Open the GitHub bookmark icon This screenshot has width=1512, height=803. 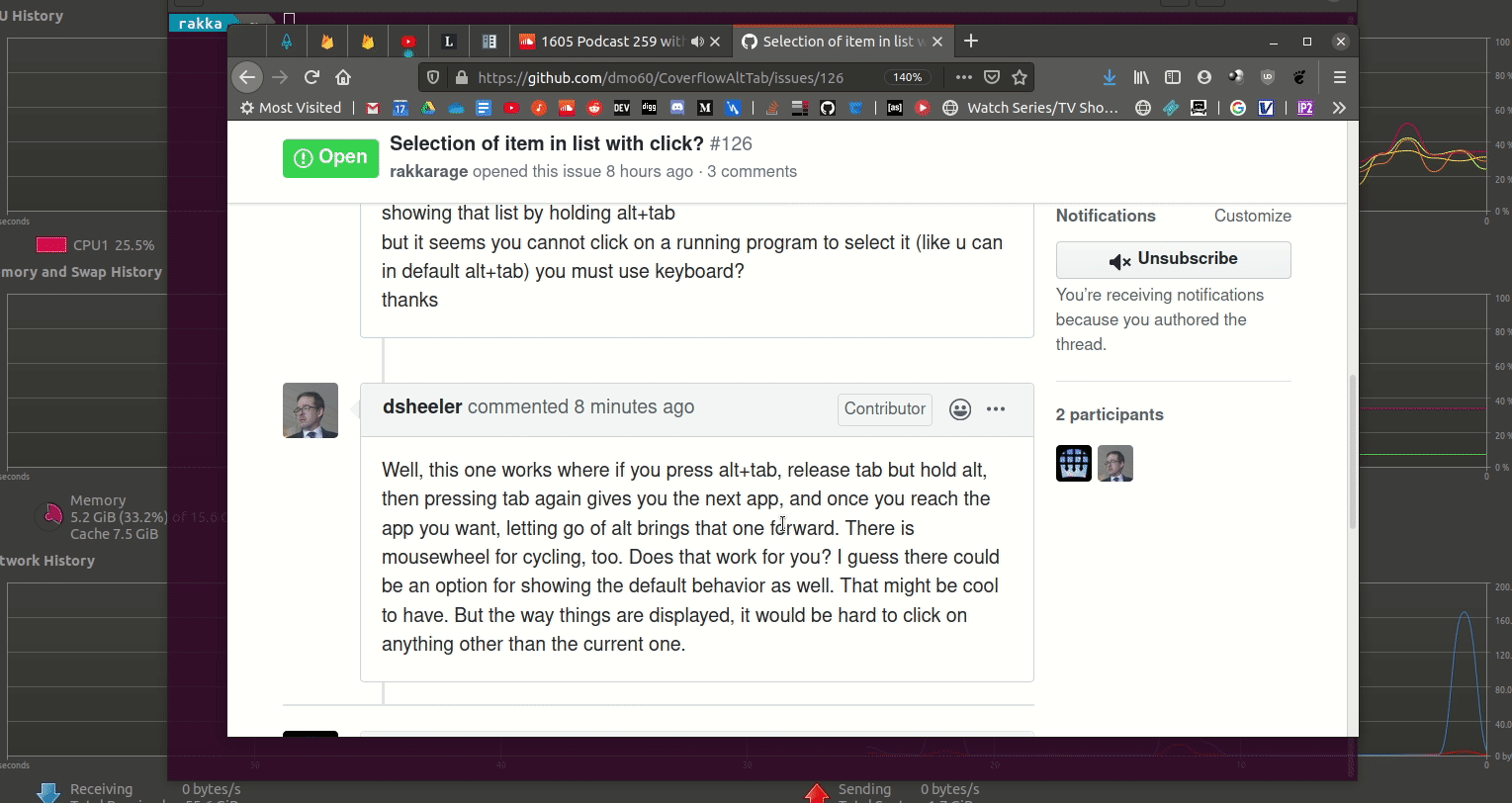[x=829, y=108]
